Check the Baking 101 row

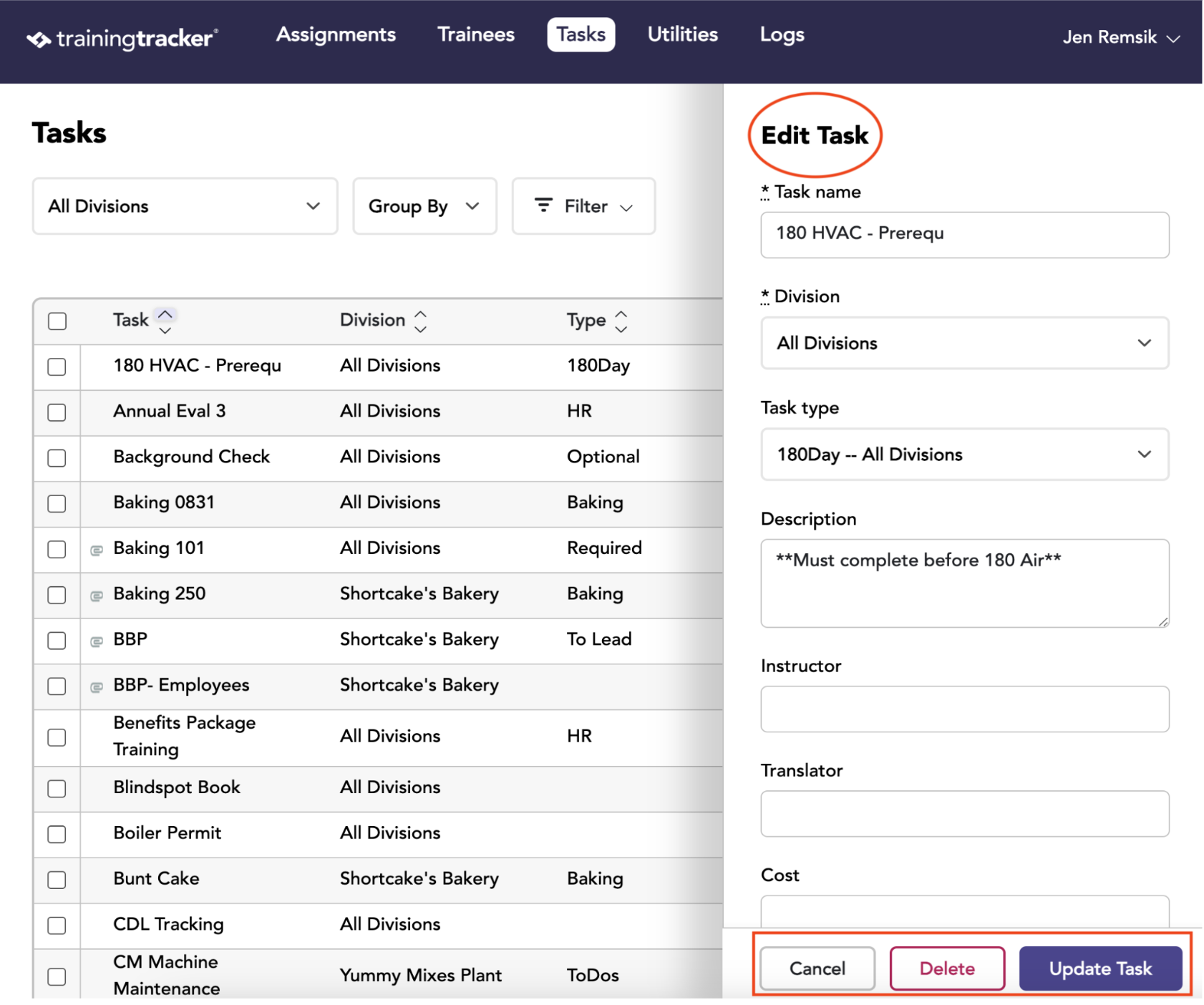click(57, 549)
